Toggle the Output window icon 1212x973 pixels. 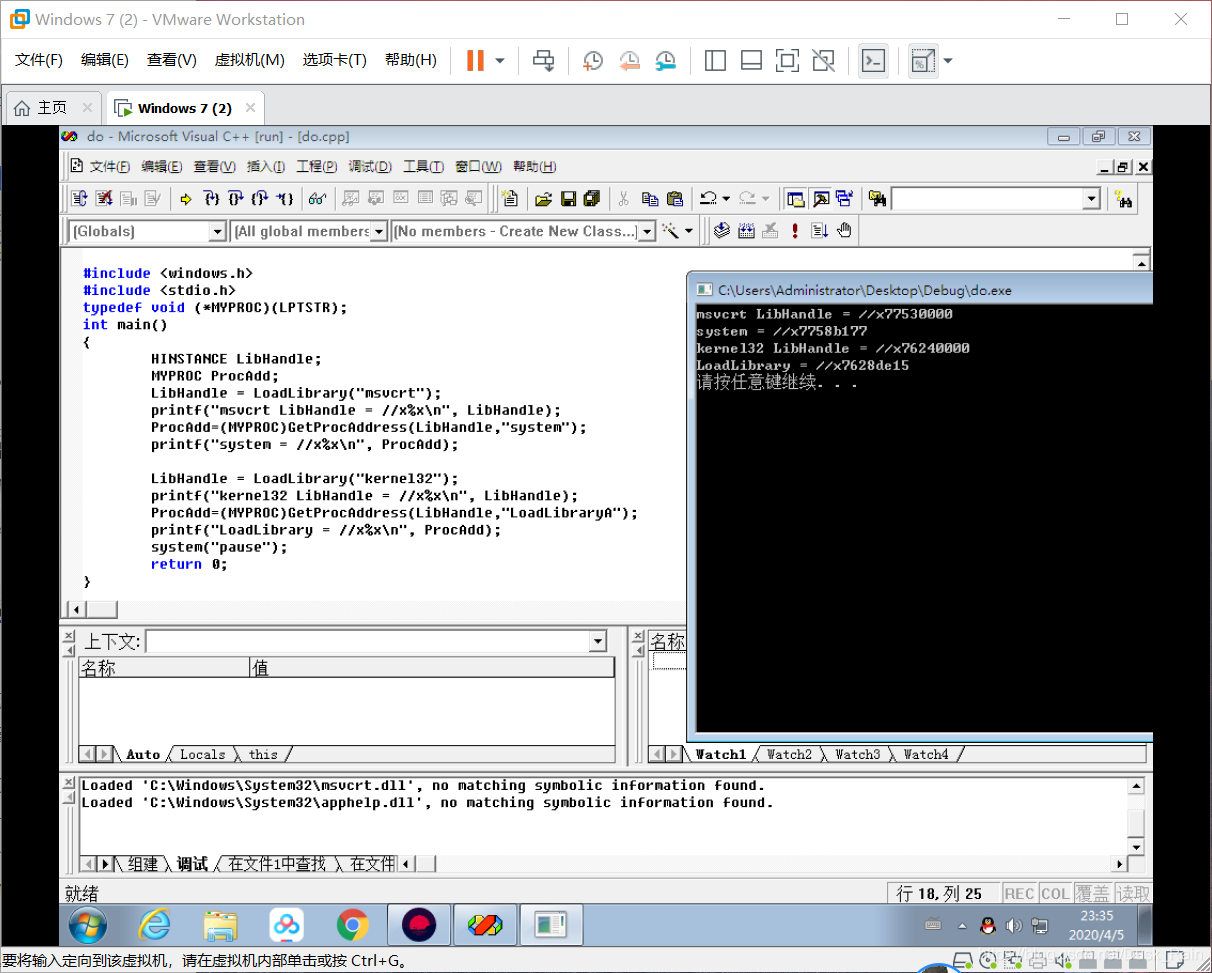coord(821,199)
